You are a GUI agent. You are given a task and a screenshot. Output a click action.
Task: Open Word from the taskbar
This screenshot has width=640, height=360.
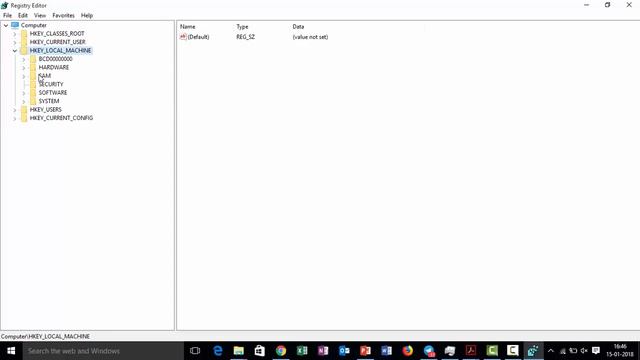(x=387, y=351)
